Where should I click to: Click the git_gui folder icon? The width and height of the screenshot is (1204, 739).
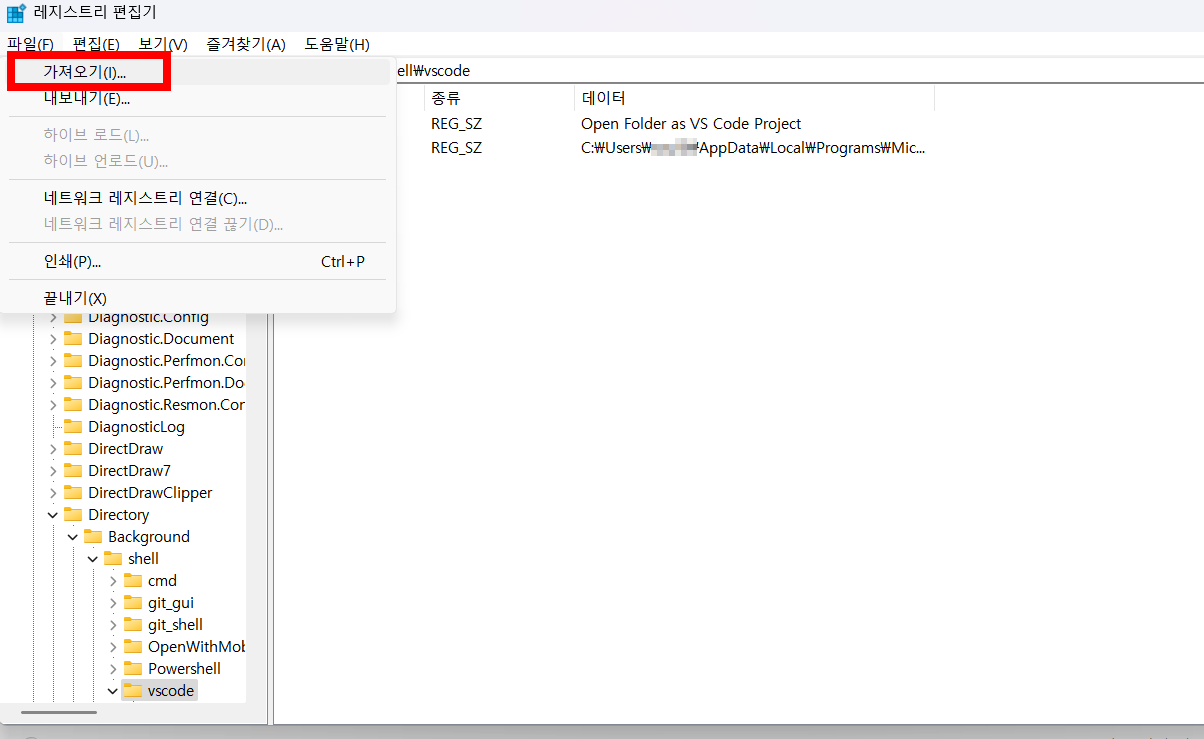133,603
